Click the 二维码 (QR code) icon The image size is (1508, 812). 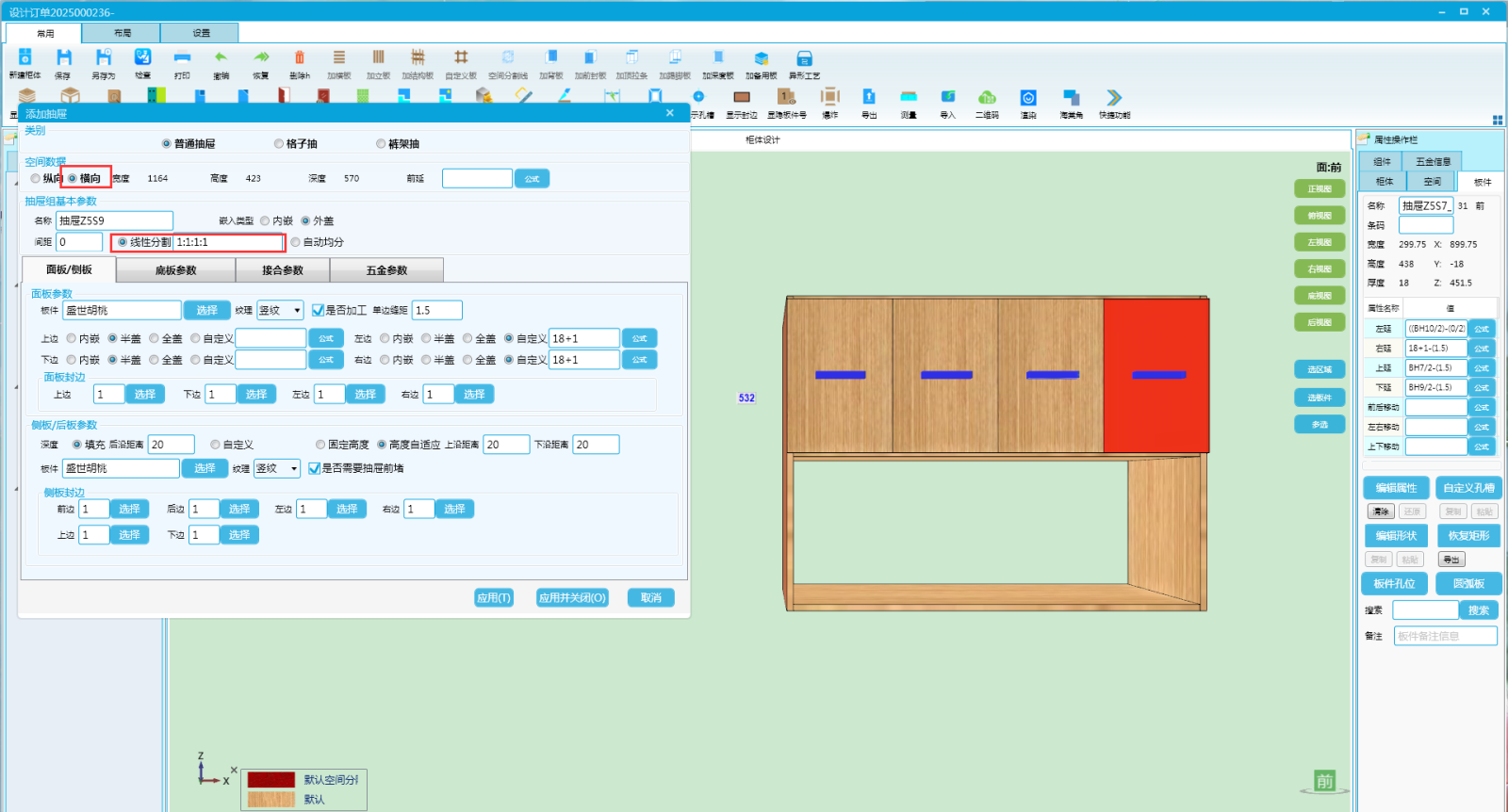click(x=987, y=98)
